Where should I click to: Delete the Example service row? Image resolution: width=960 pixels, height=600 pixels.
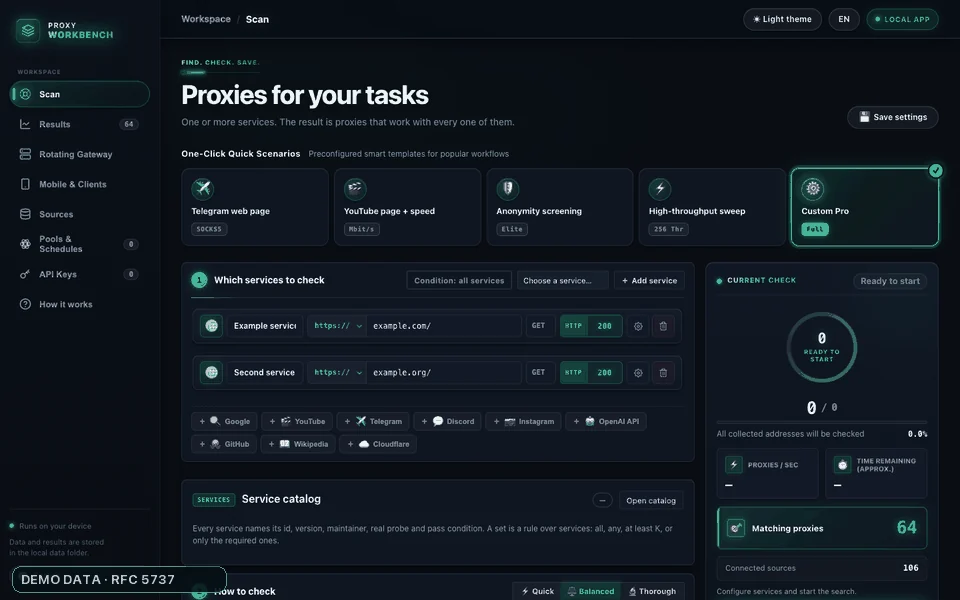[x=663, y=326]
